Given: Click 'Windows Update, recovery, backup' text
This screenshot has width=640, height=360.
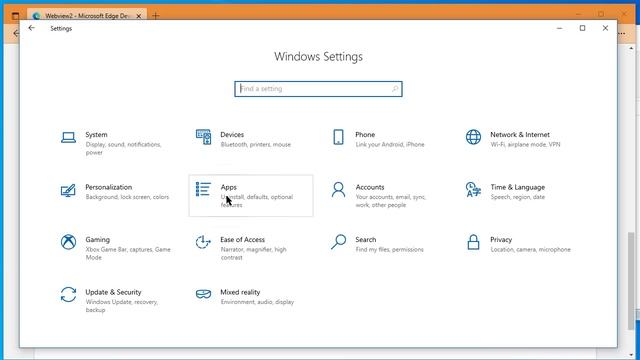Looking at the screenshot, I should (122, 306).
